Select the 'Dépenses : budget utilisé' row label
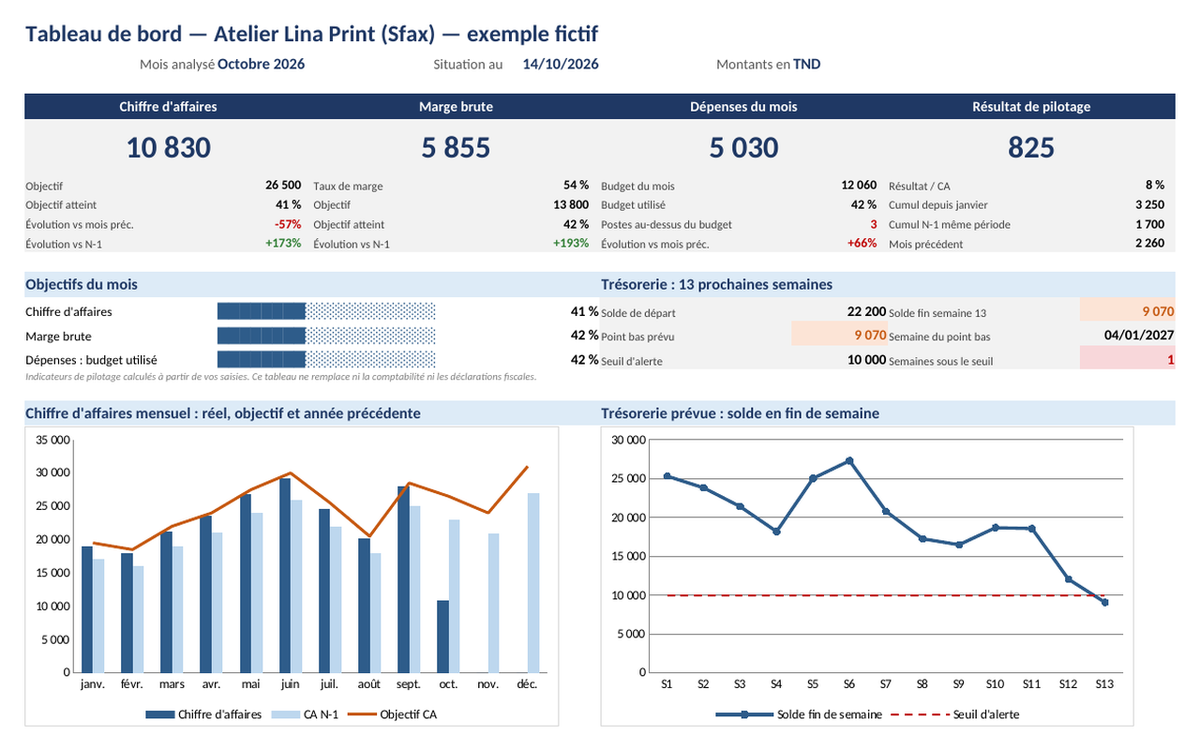The width and height of the screenshot is (1200, 750). (91, 360)
